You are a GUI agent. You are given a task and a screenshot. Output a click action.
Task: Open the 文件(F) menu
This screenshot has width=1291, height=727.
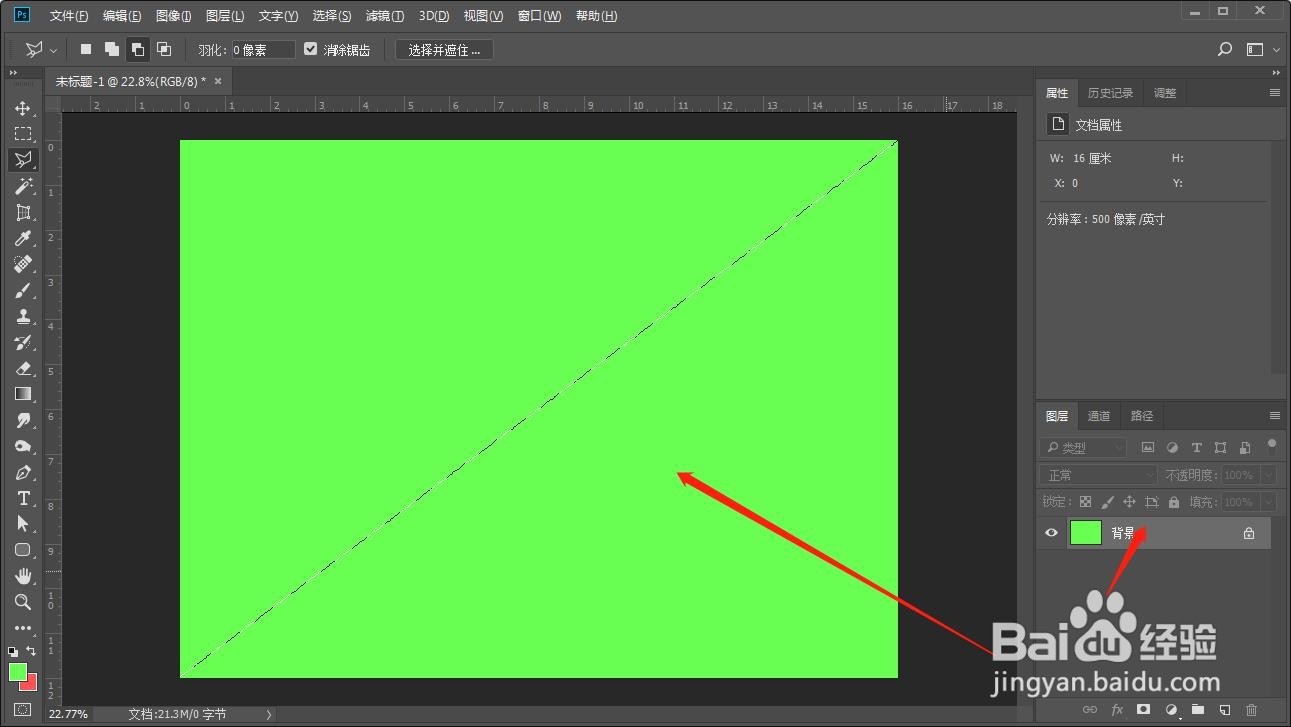pos(69,16)
